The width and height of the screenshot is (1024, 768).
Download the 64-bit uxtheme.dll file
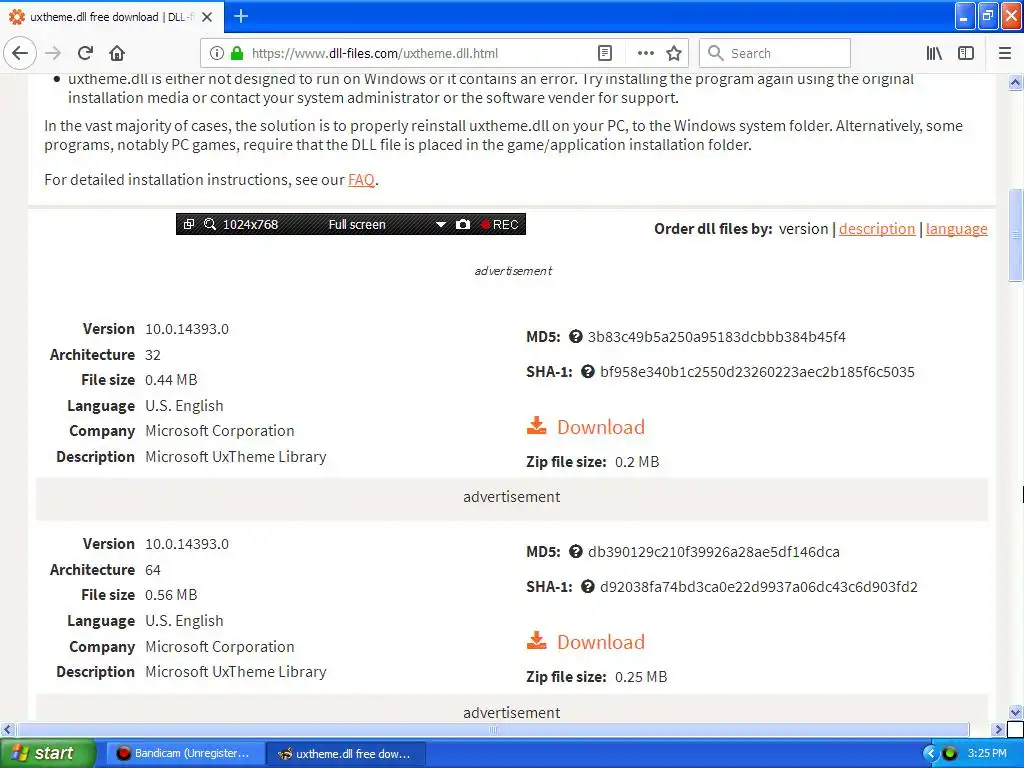(586, 641)
